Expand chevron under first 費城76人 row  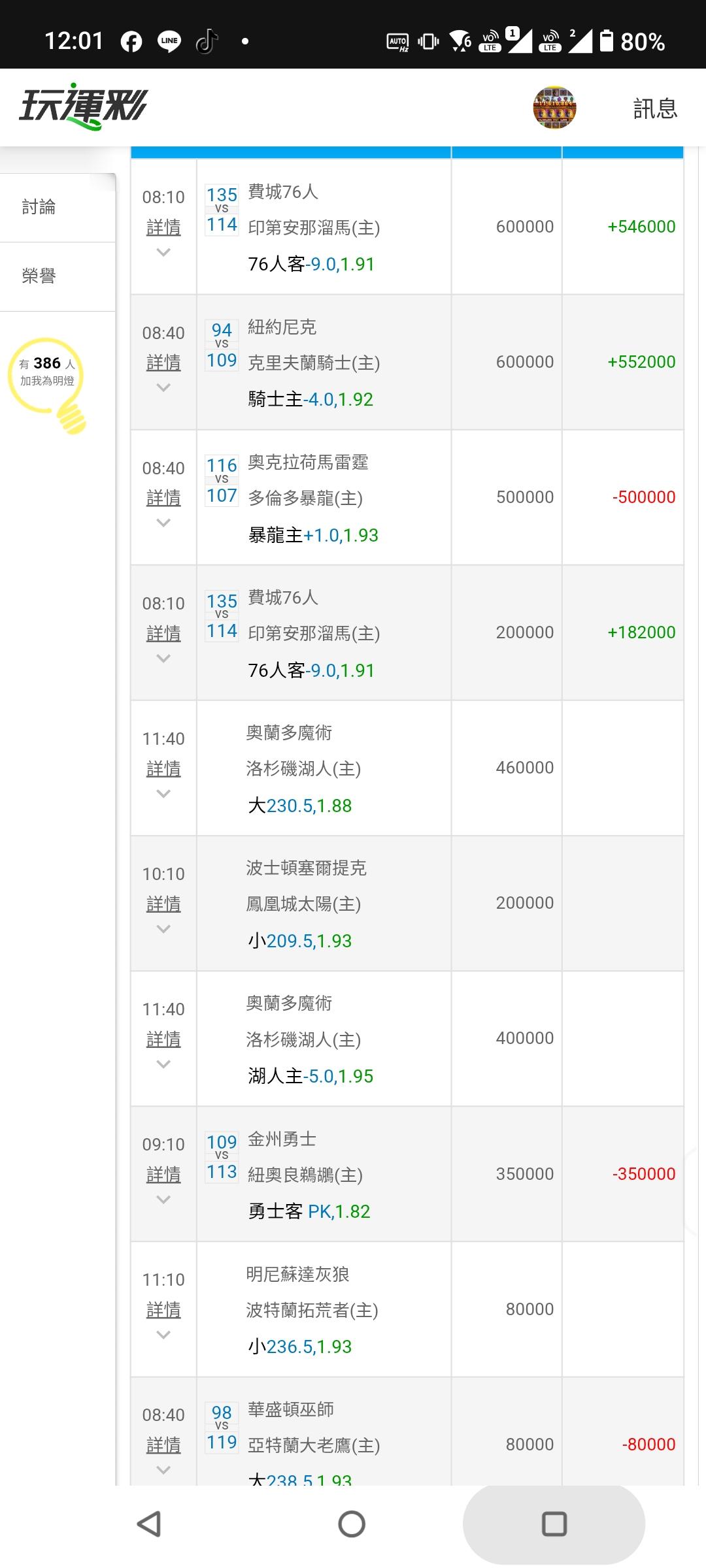(163, 253)
